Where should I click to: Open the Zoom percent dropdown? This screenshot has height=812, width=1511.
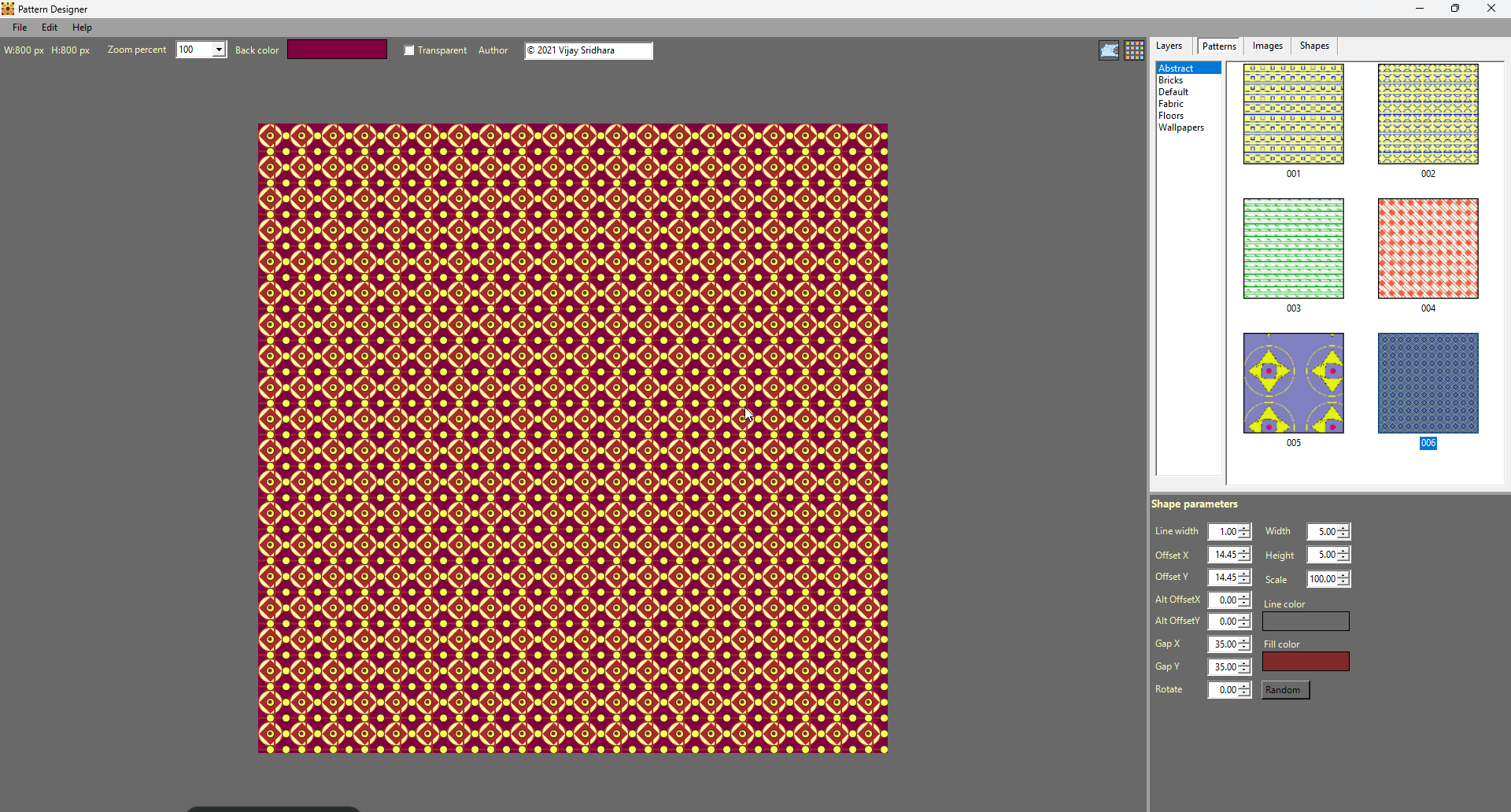pyautogui.click(x=218, y=49)
